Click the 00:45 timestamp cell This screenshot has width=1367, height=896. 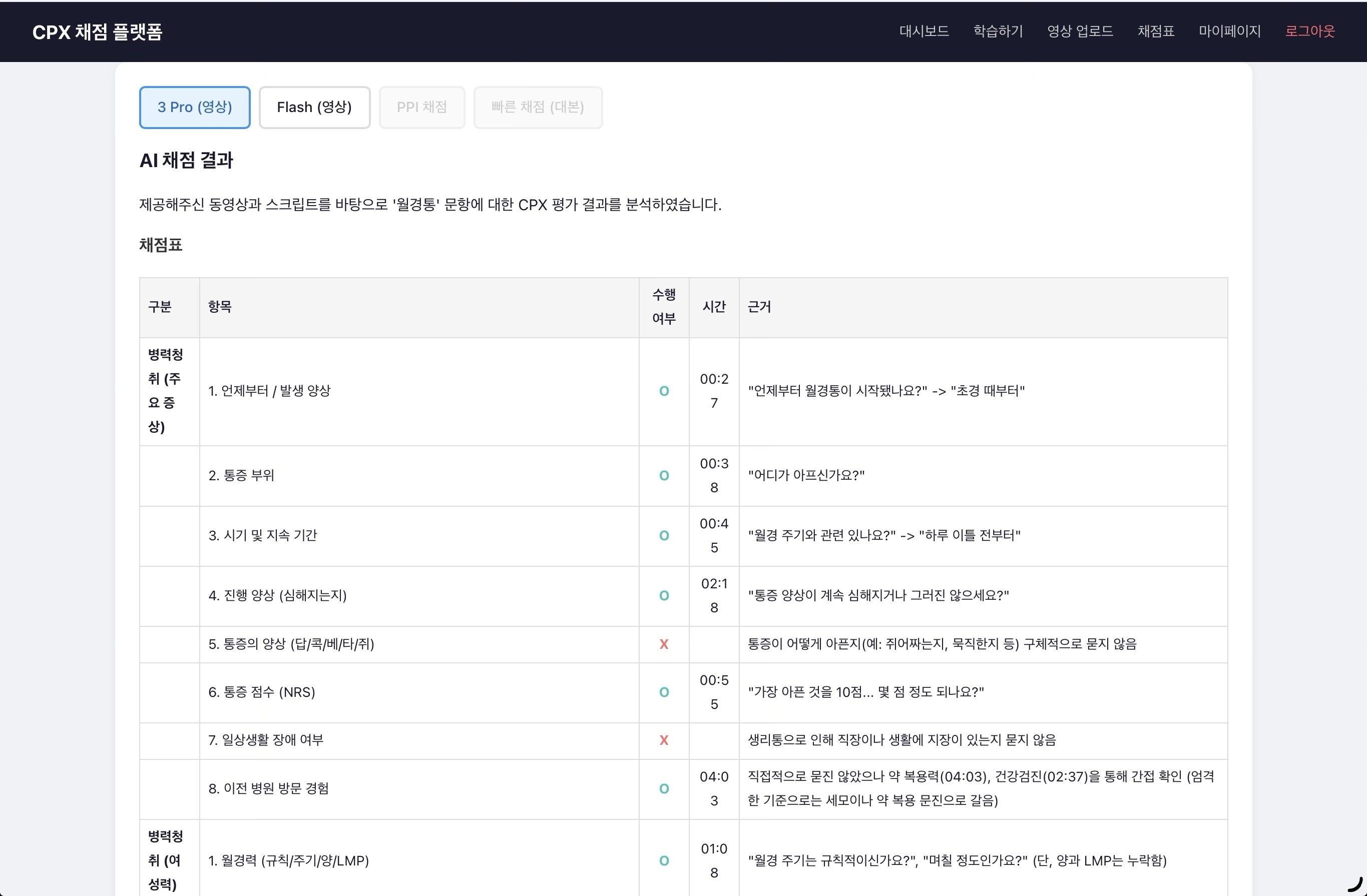[x=714, y=535]
